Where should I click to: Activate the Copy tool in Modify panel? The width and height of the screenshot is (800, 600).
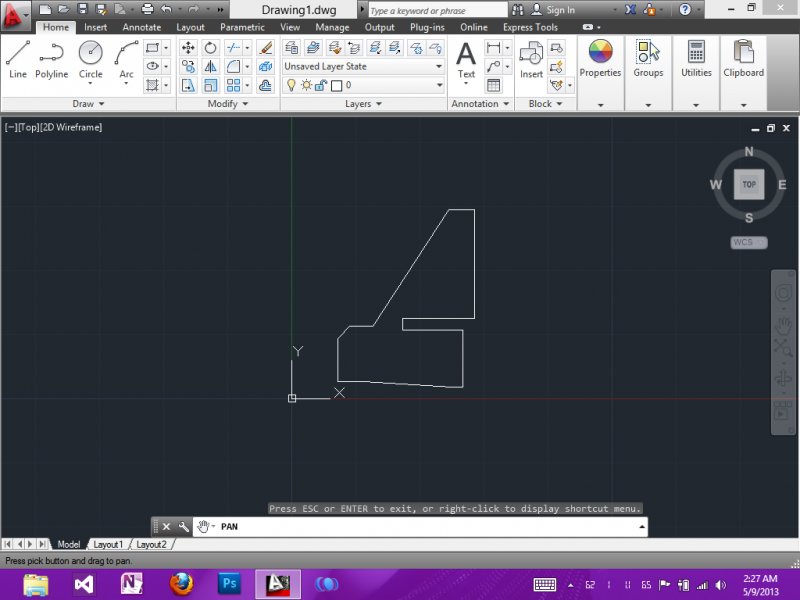188,66
